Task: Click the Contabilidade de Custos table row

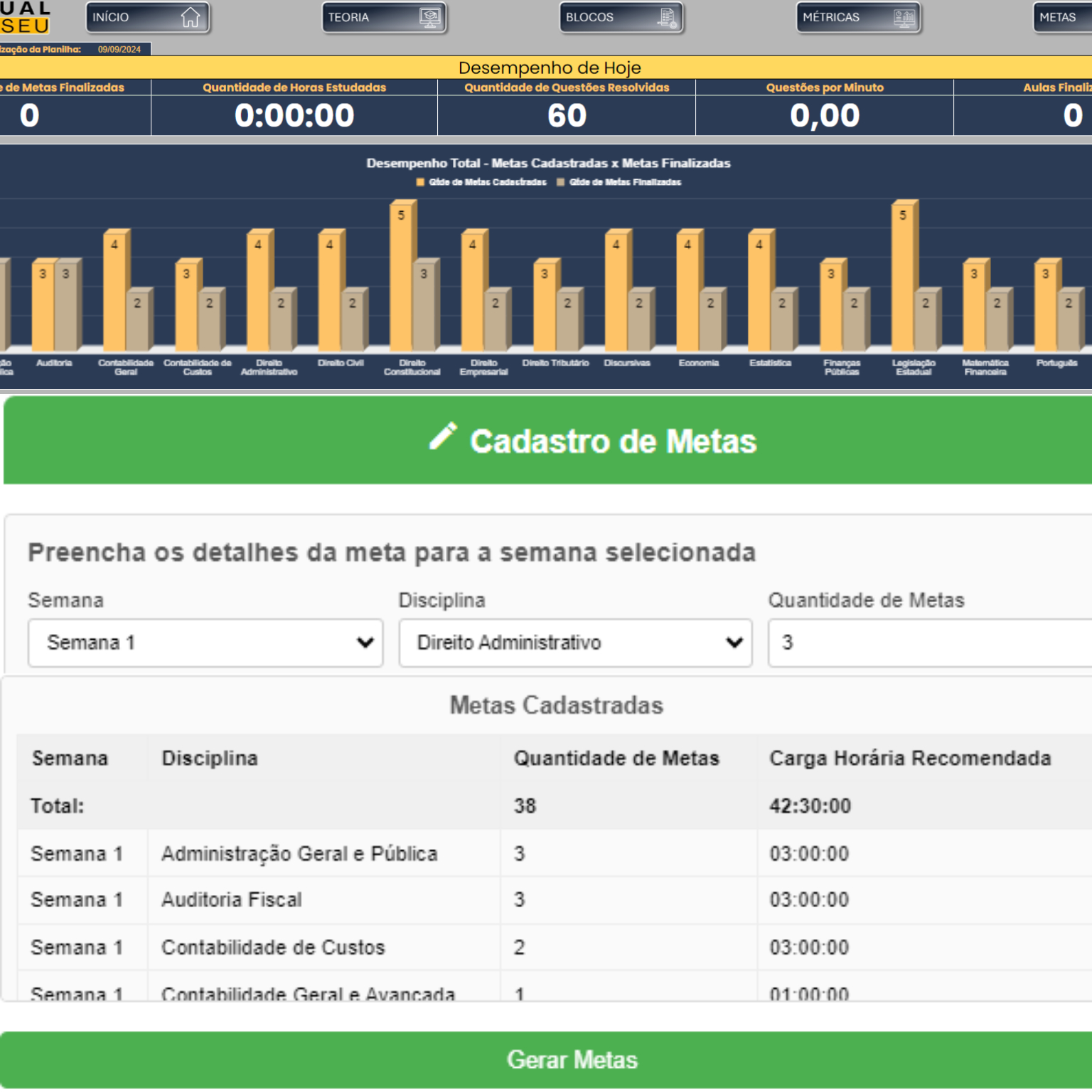Action: [555, 948]
